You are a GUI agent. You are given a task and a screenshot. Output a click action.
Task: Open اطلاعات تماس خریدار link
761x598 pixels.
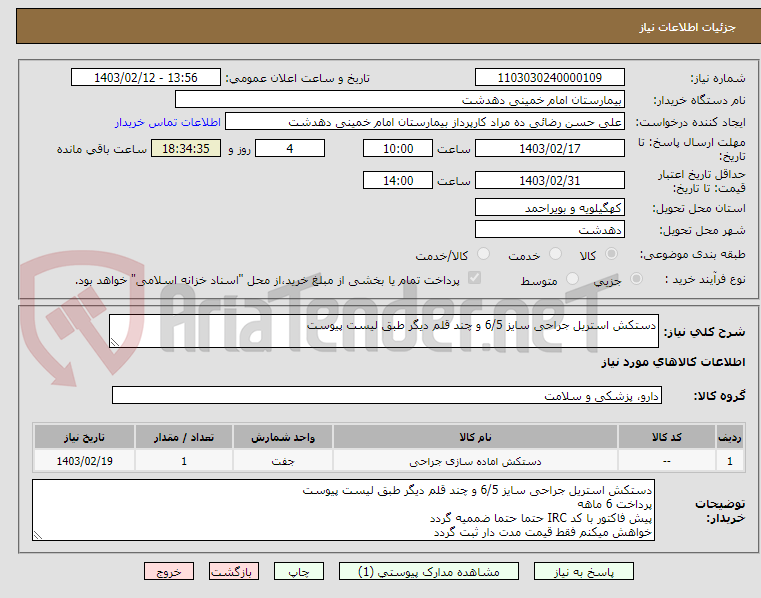pos(168,122)
